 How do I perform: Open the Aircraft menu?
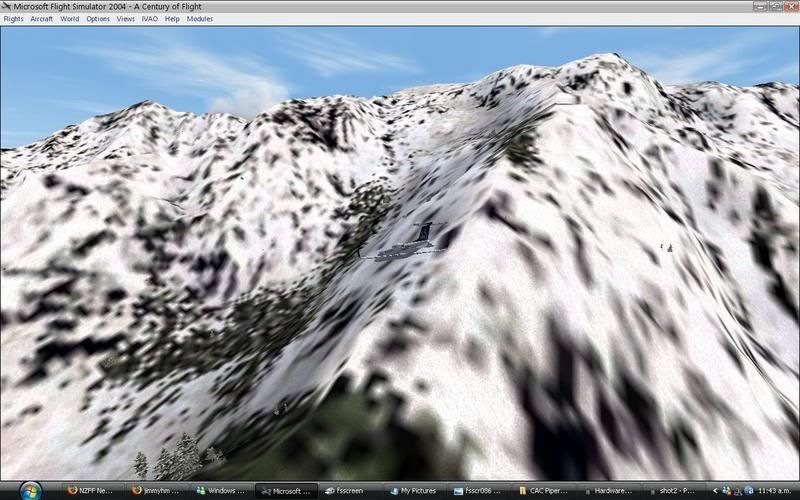click(x=42, y=19)
